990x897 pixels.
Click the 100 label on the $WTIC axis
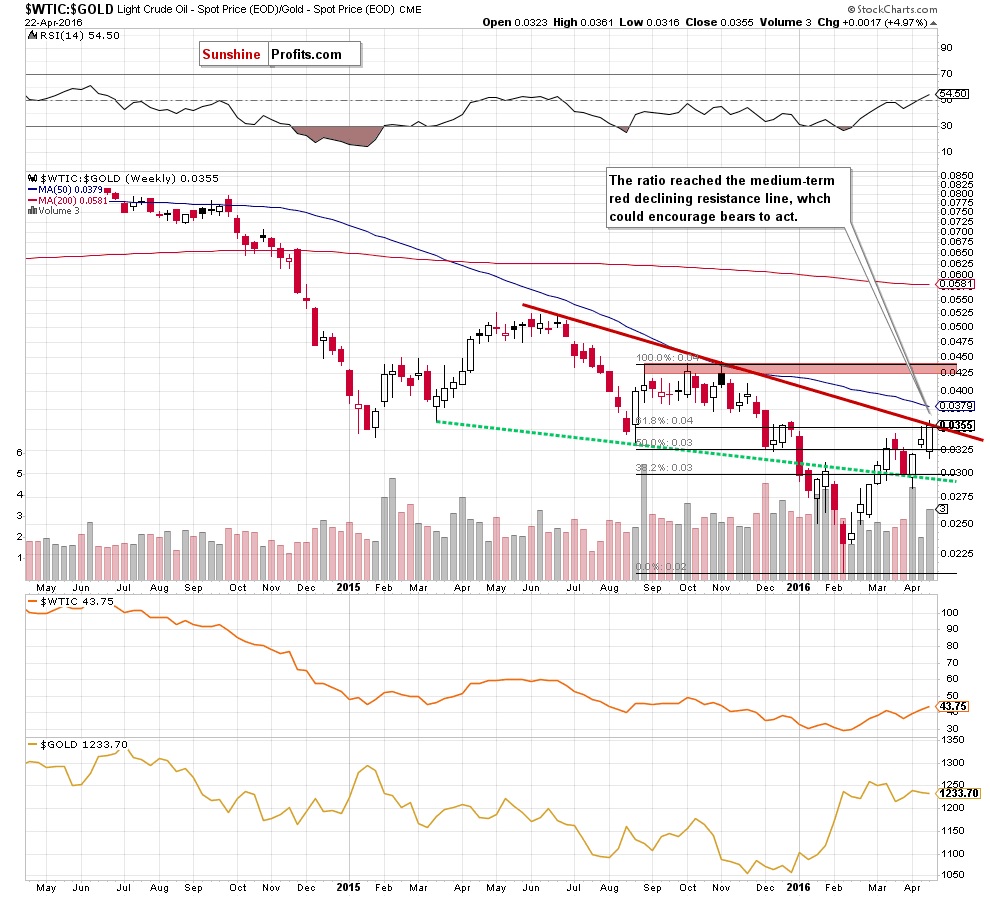[x=950, y=612]
